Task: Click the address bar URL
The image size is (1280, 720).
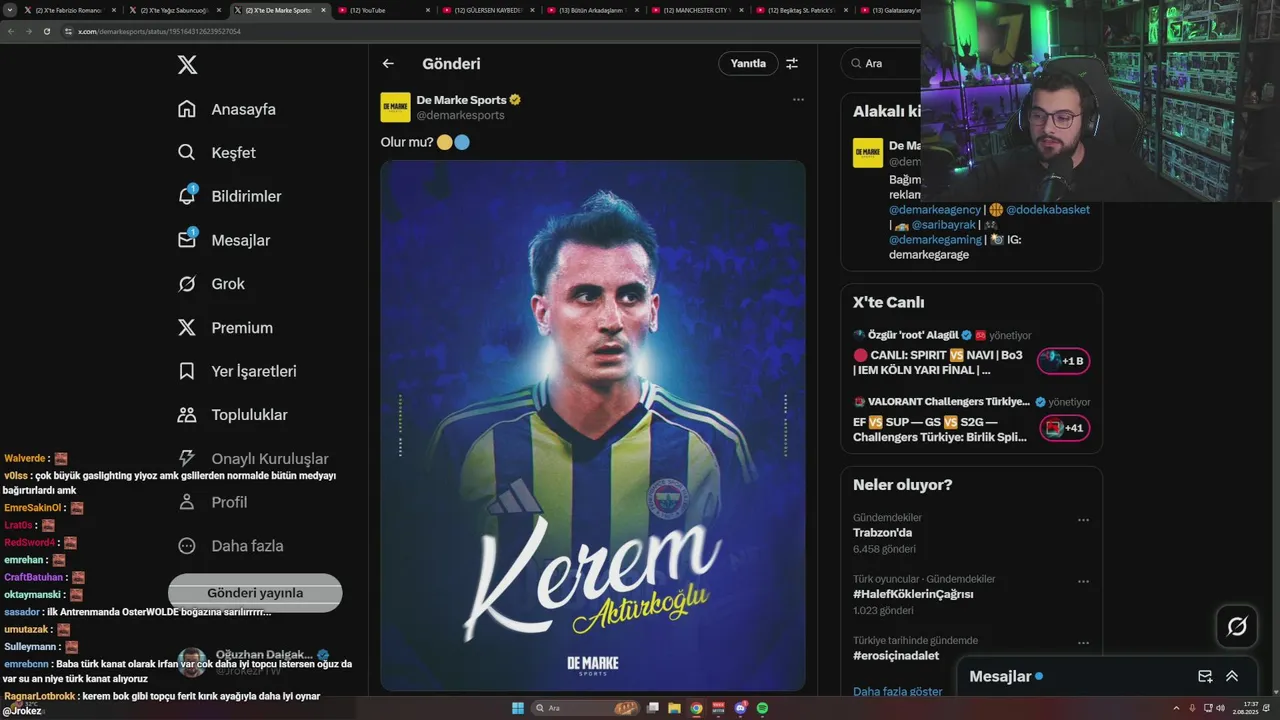Action: click(159, 31)
